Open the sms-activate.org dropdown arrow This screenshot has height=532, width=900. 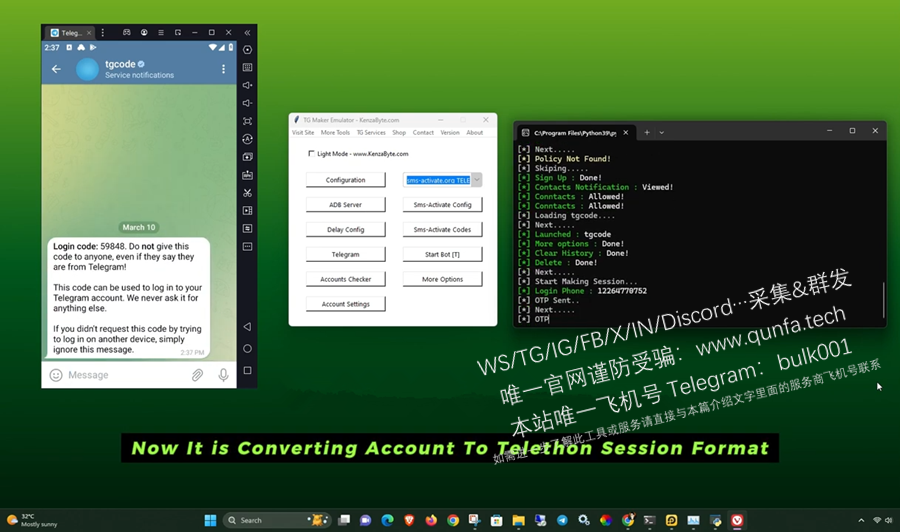476,180
